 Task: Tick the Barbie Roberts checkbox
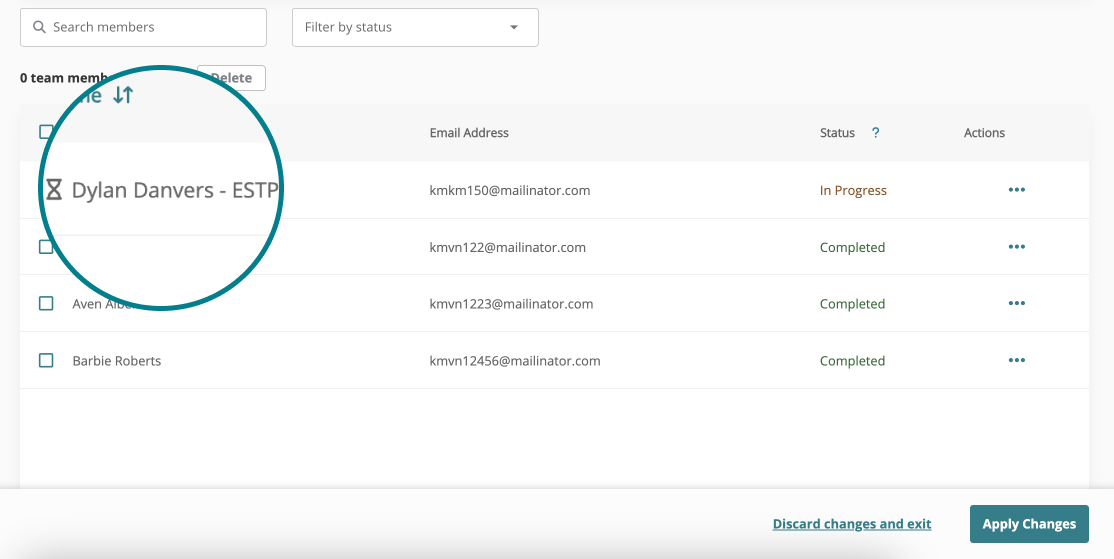pos(45,360)
